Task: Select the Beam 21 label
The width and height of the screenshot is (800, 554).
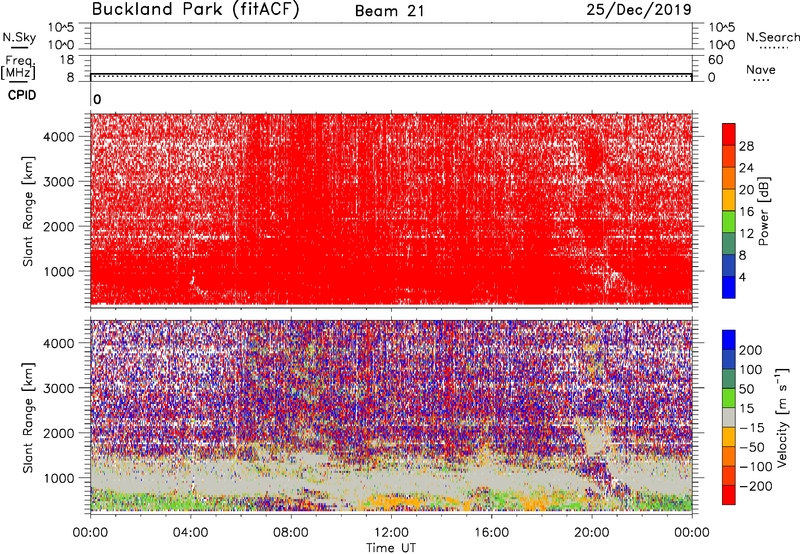Action: click(x=389, y=11)
